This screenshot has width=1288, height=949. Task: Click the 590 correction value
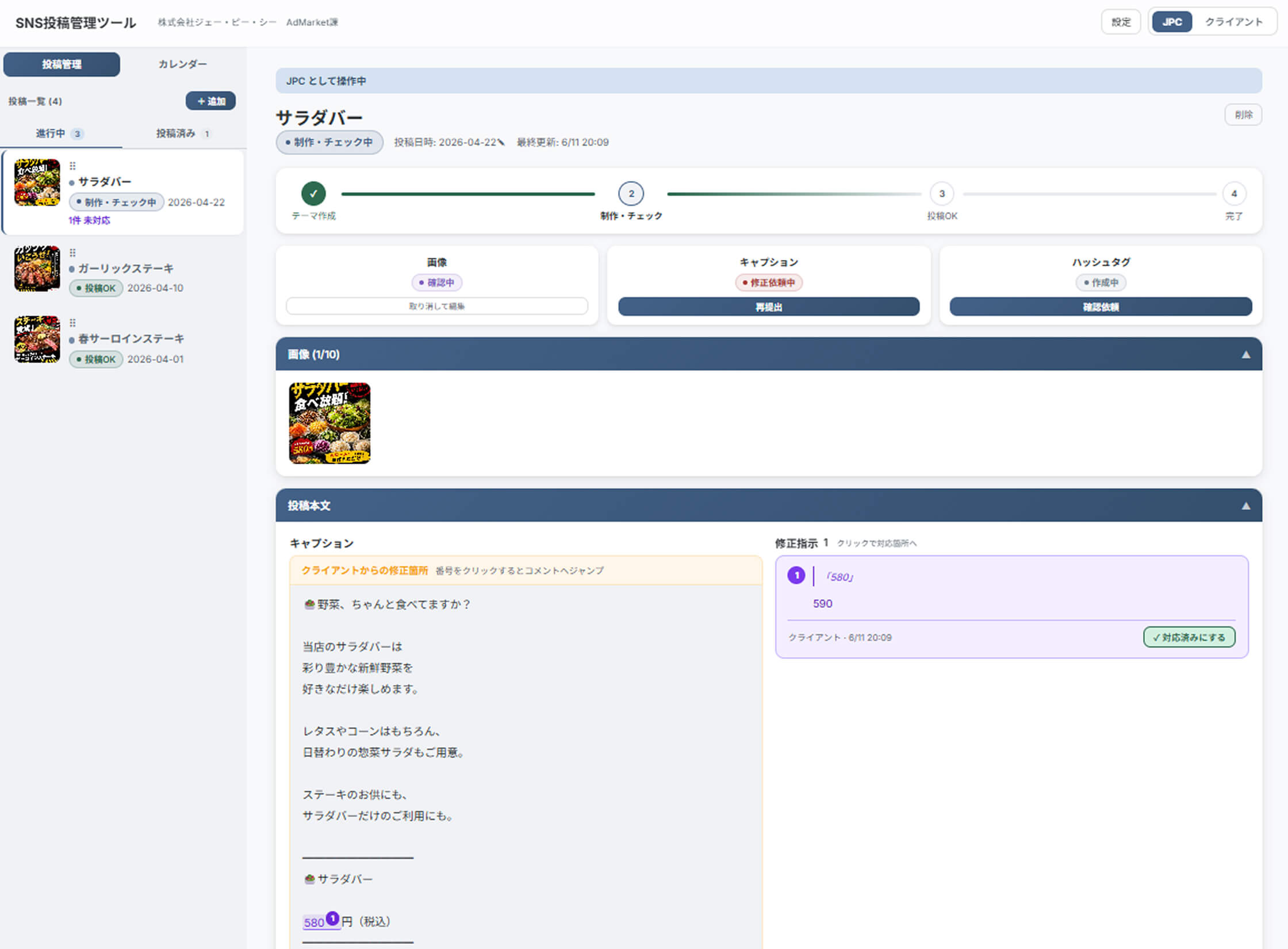(822, 603)
